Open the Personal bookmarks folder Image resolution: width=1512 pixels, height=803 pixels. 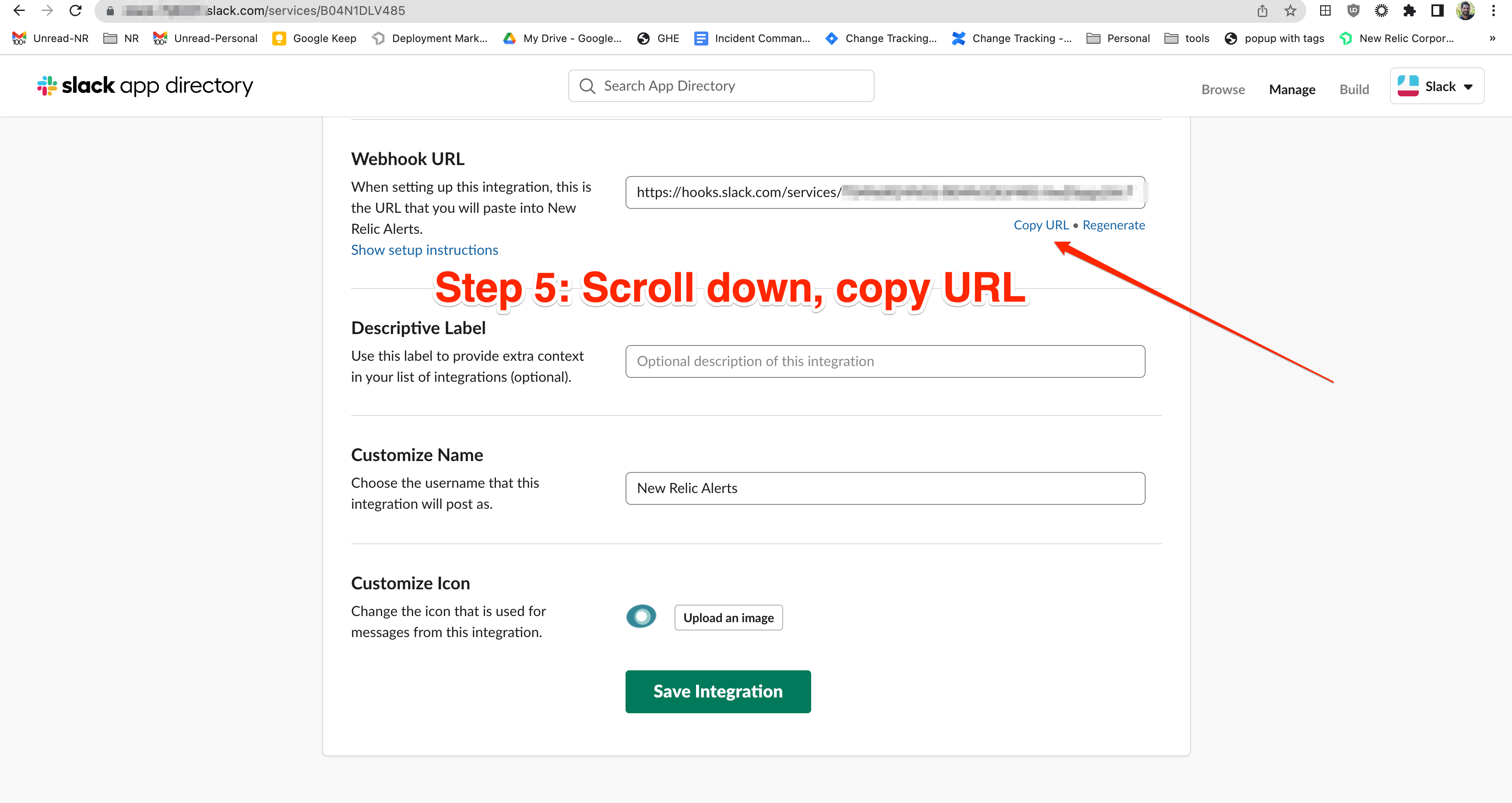pos(1118,38)
